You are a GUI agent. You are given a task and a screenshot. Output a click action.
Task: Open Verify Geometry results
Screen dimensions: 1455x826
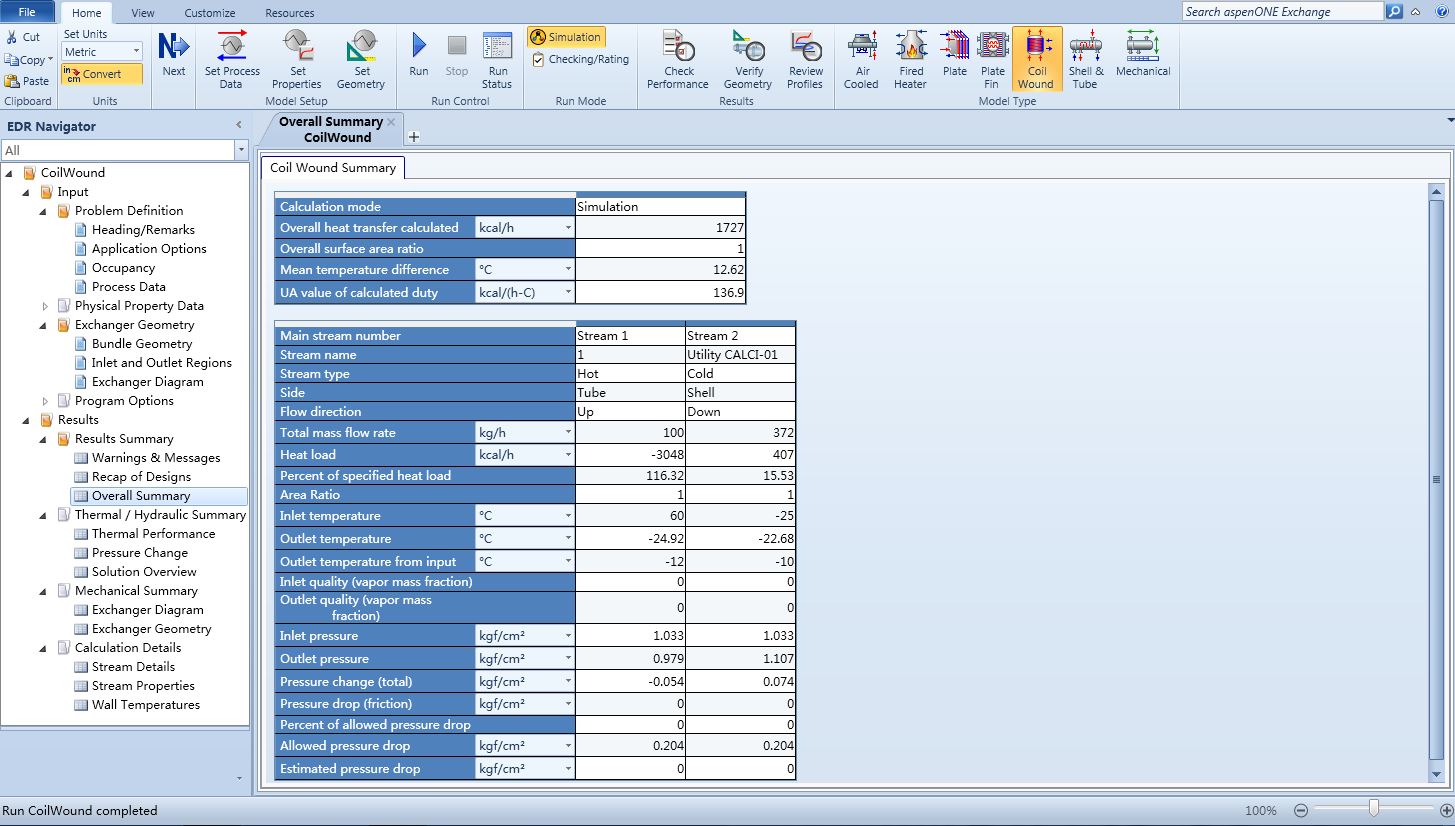pos(748,60)
